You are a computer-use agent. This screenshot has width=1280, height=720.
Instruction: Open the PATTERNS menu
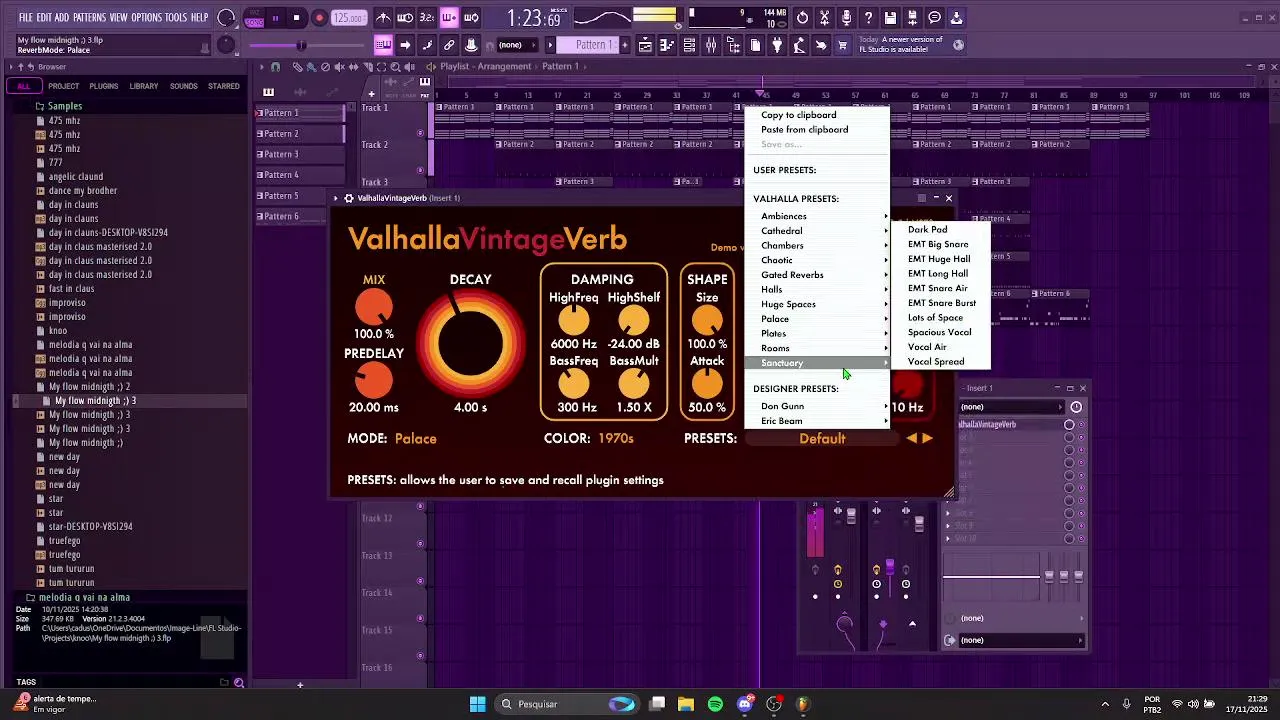point(89,18)
